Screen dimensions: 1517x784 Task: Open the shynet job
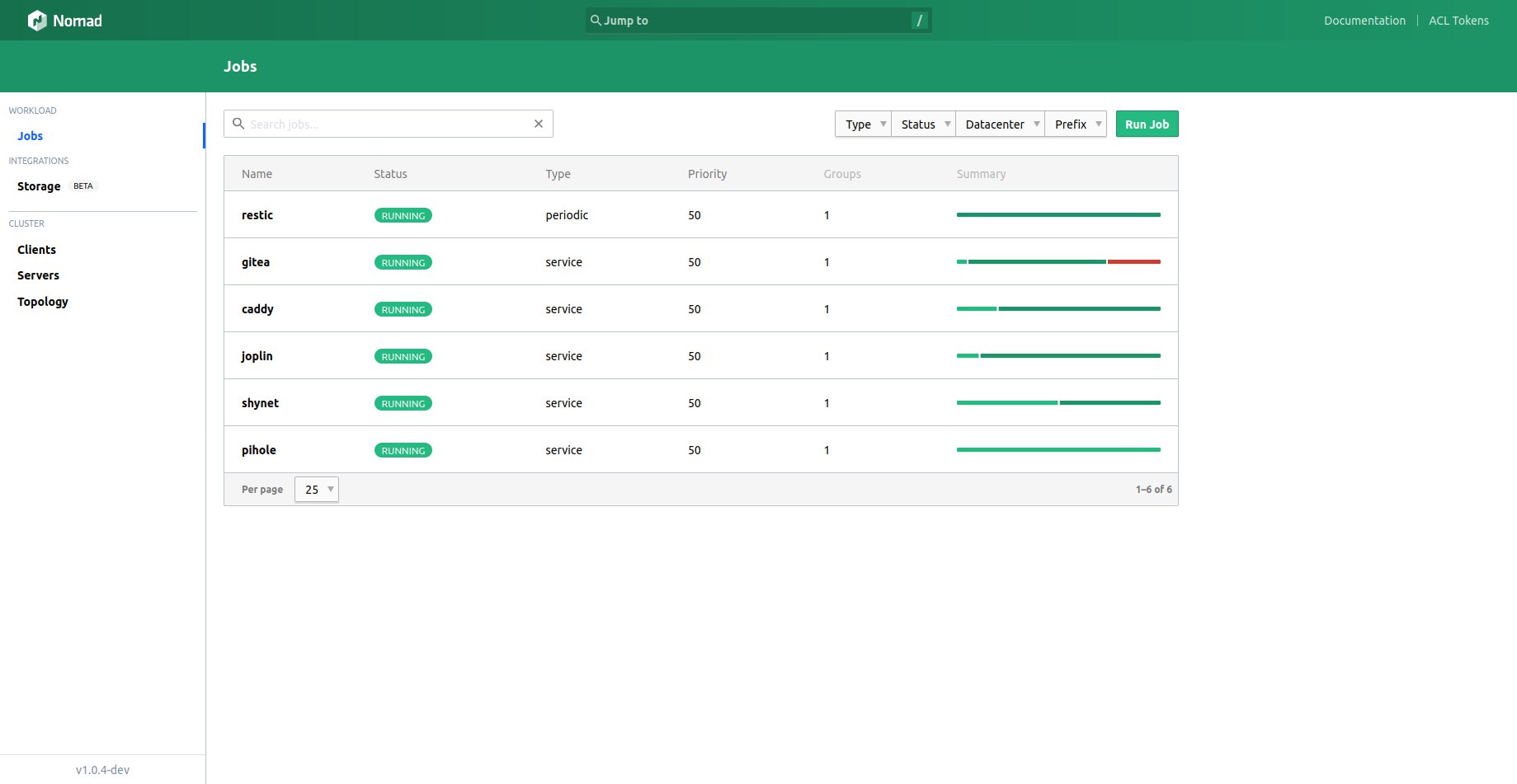pyautogui.click(x=260, y=403)
